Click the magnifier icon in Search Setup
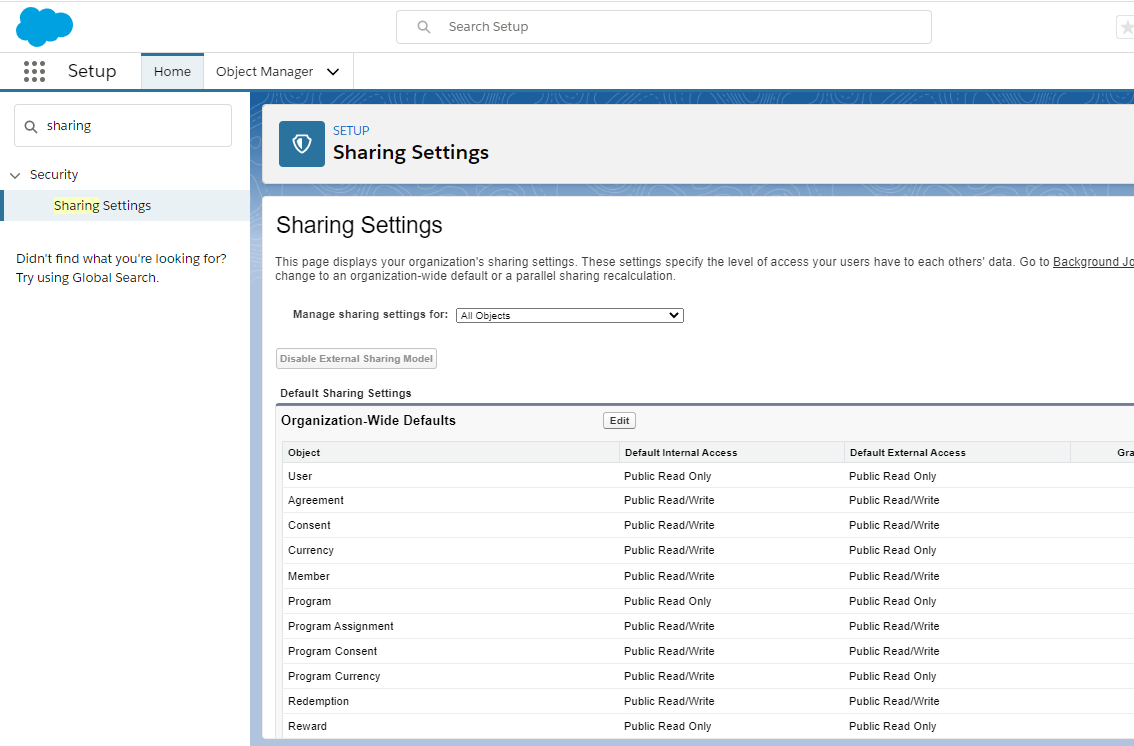 (424, 27)
